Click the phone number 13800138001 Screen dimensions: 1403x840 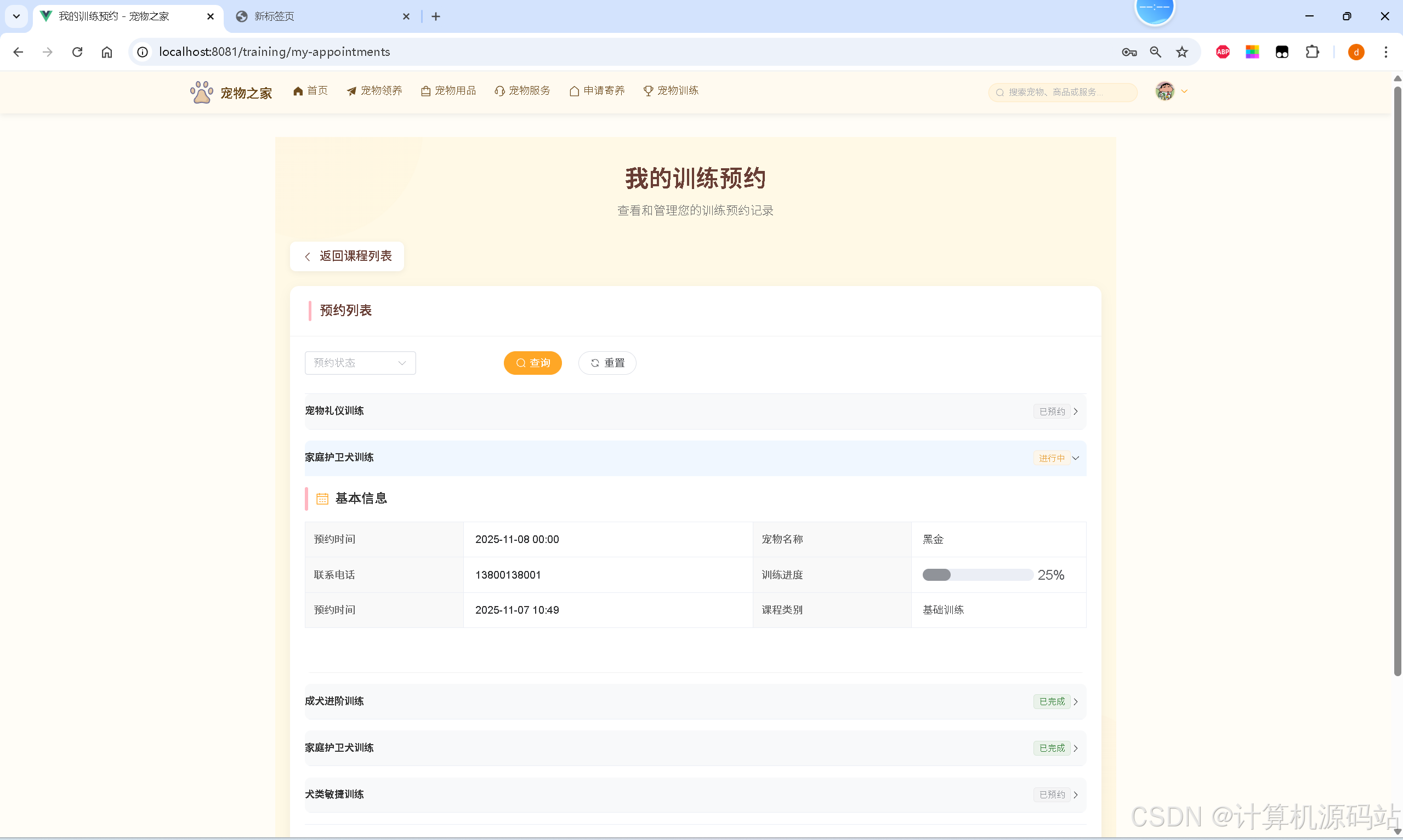pyautogui.click(x=508, y=575)
